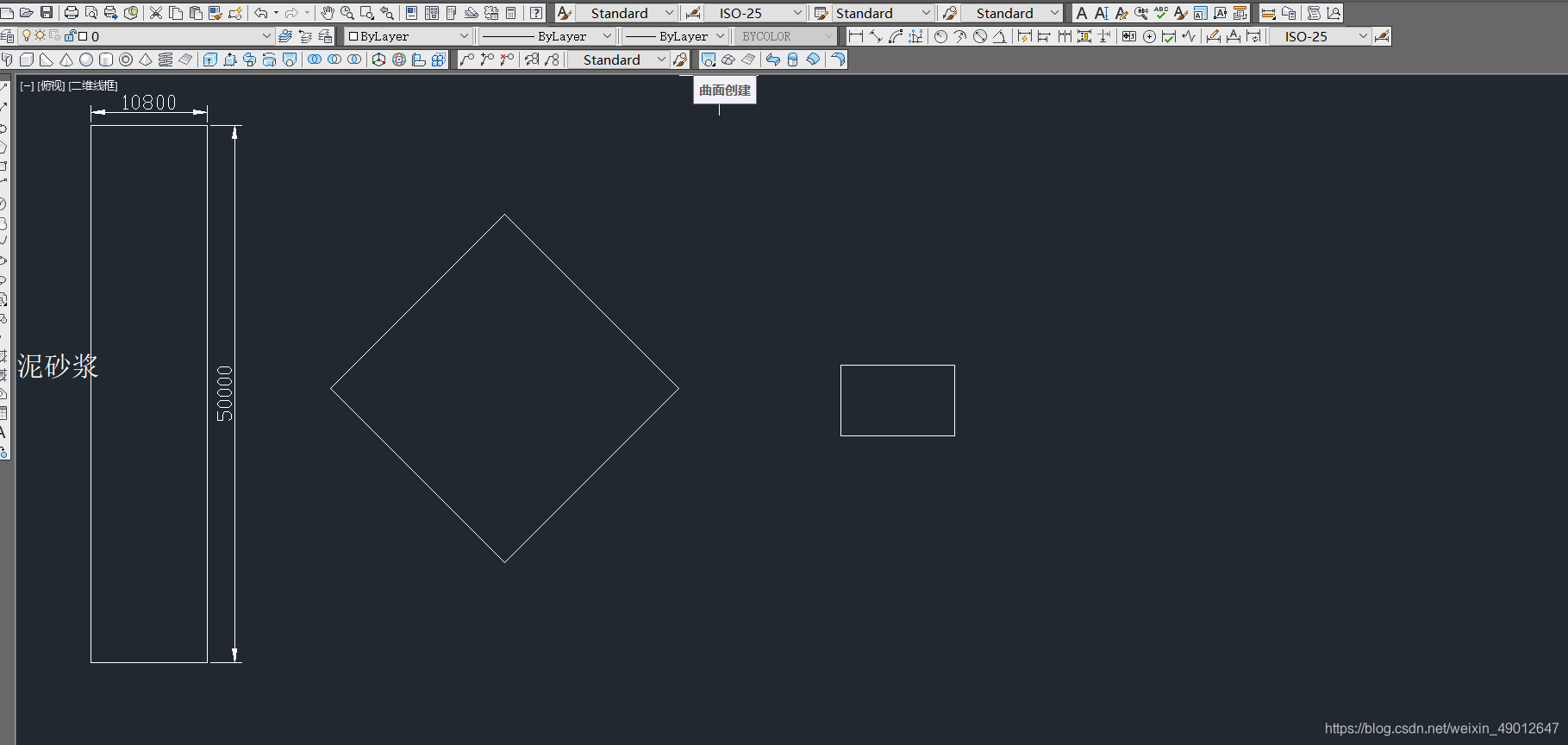Image resolution: width=1568 pixels, height=745 pixels.
Task: Click the surface creation toolbar first icon
Action: pyautogui.click(x=708, y=59)
